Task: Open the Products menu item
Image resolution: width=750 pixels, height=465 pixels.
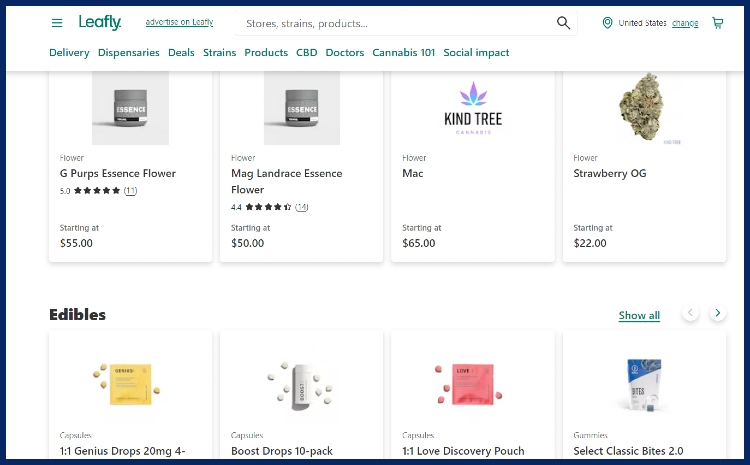Action: point(266,53)
